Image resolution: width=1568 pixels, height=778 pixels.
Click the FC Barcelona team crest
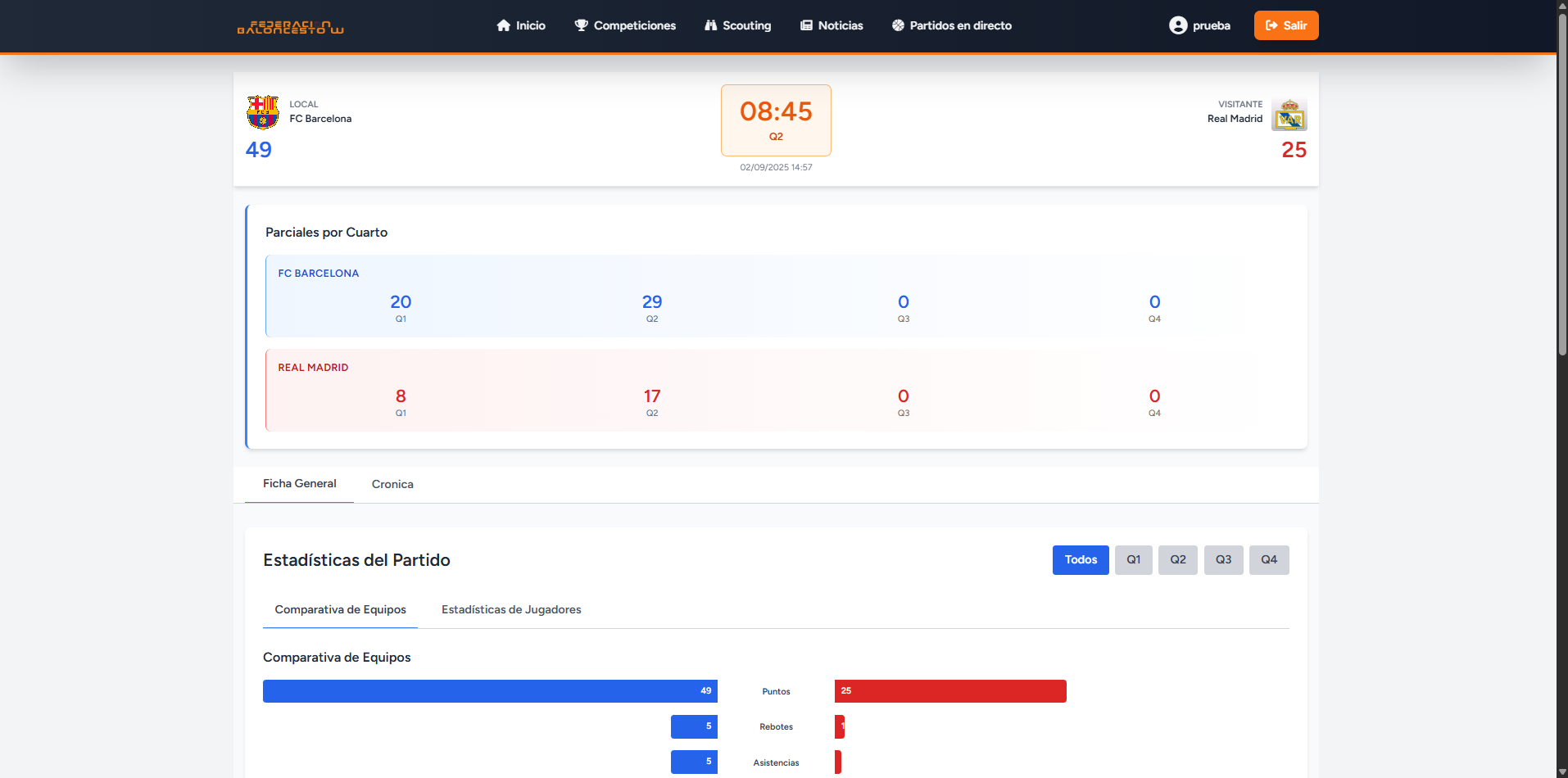[263, 112]
